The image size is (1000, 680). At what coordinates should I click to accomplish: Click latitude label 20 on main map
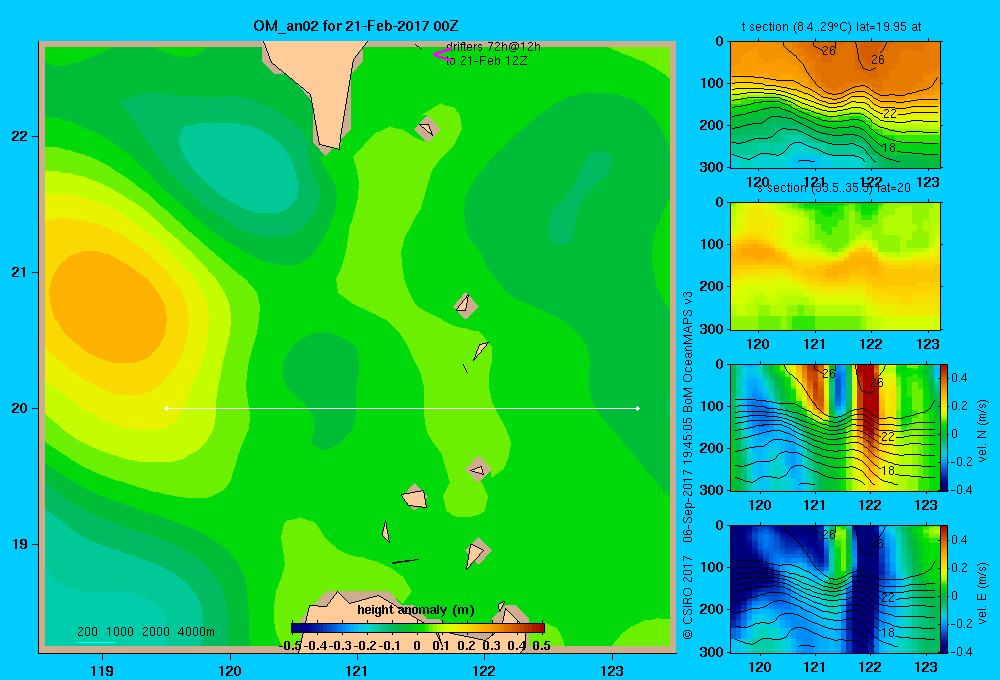click(19, 408)
